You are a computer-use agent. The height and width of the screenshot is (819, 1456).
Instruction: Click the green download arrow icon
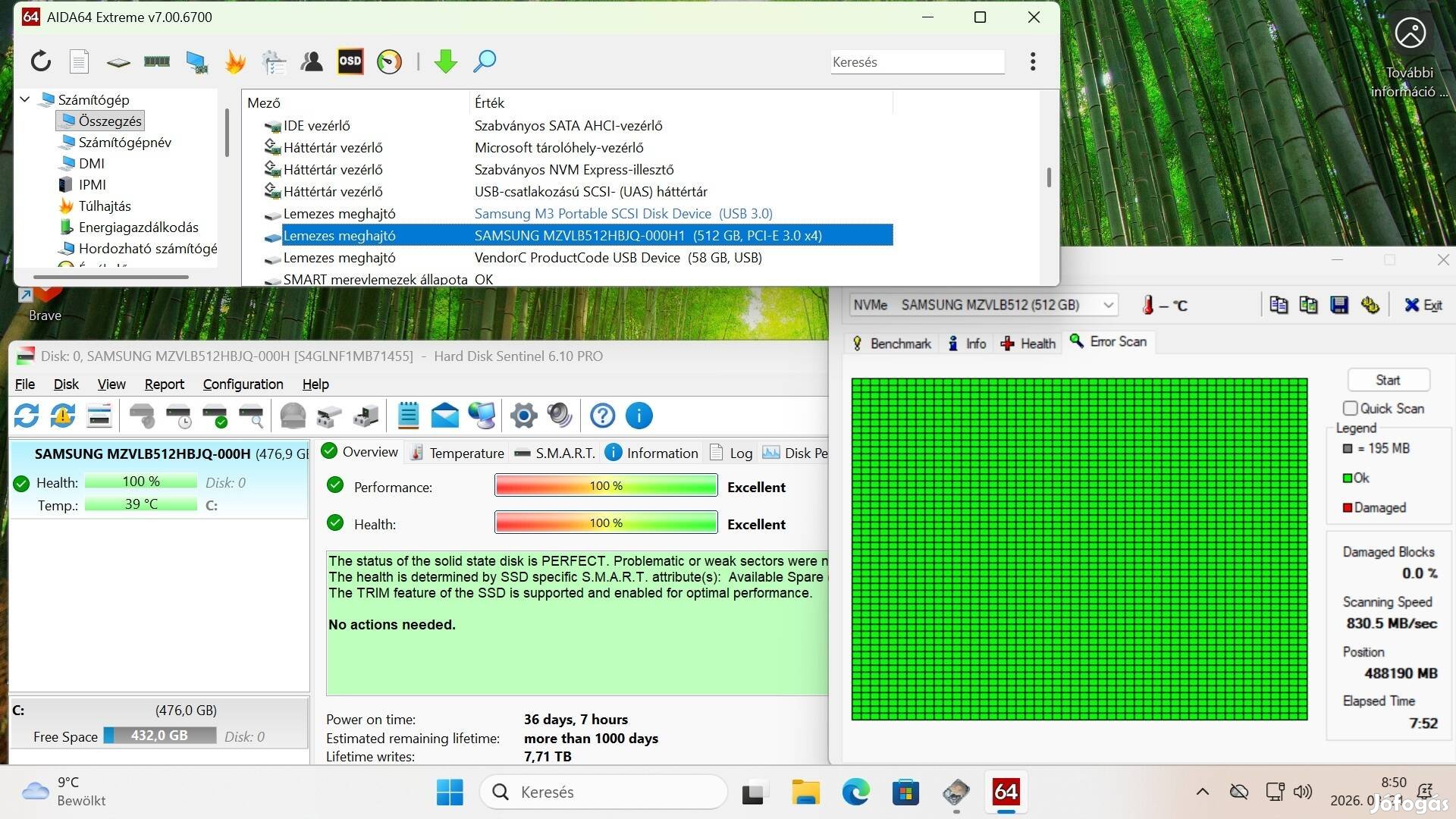445,61
